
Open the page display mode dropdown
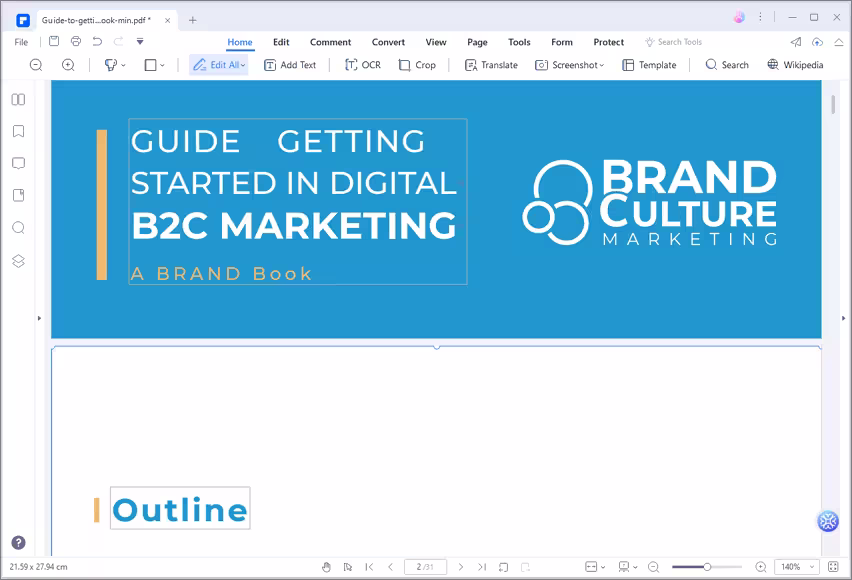(x=628, y=567)
